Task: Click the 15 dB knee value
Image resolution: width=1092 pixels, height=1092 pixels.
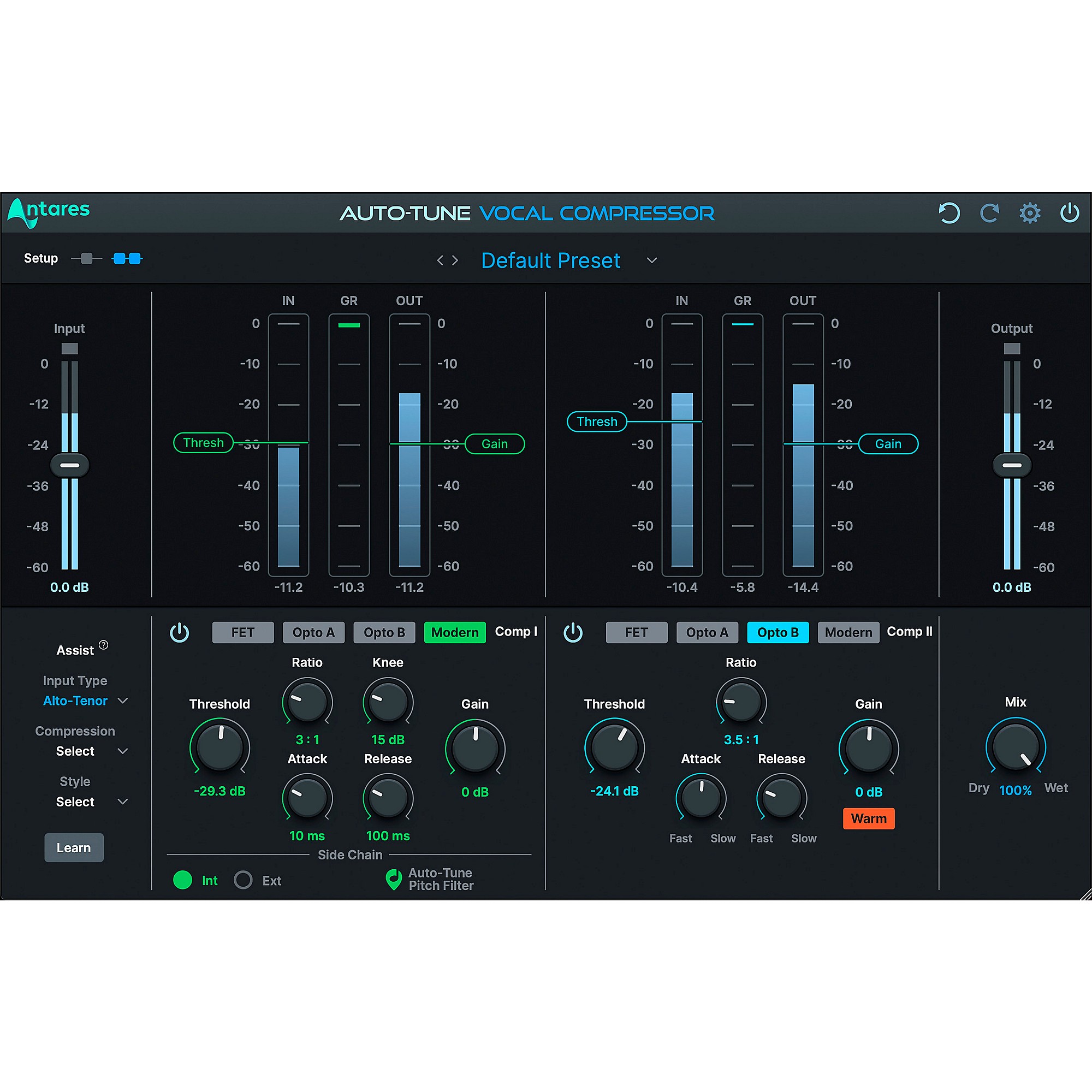Action: pos(388,740)
